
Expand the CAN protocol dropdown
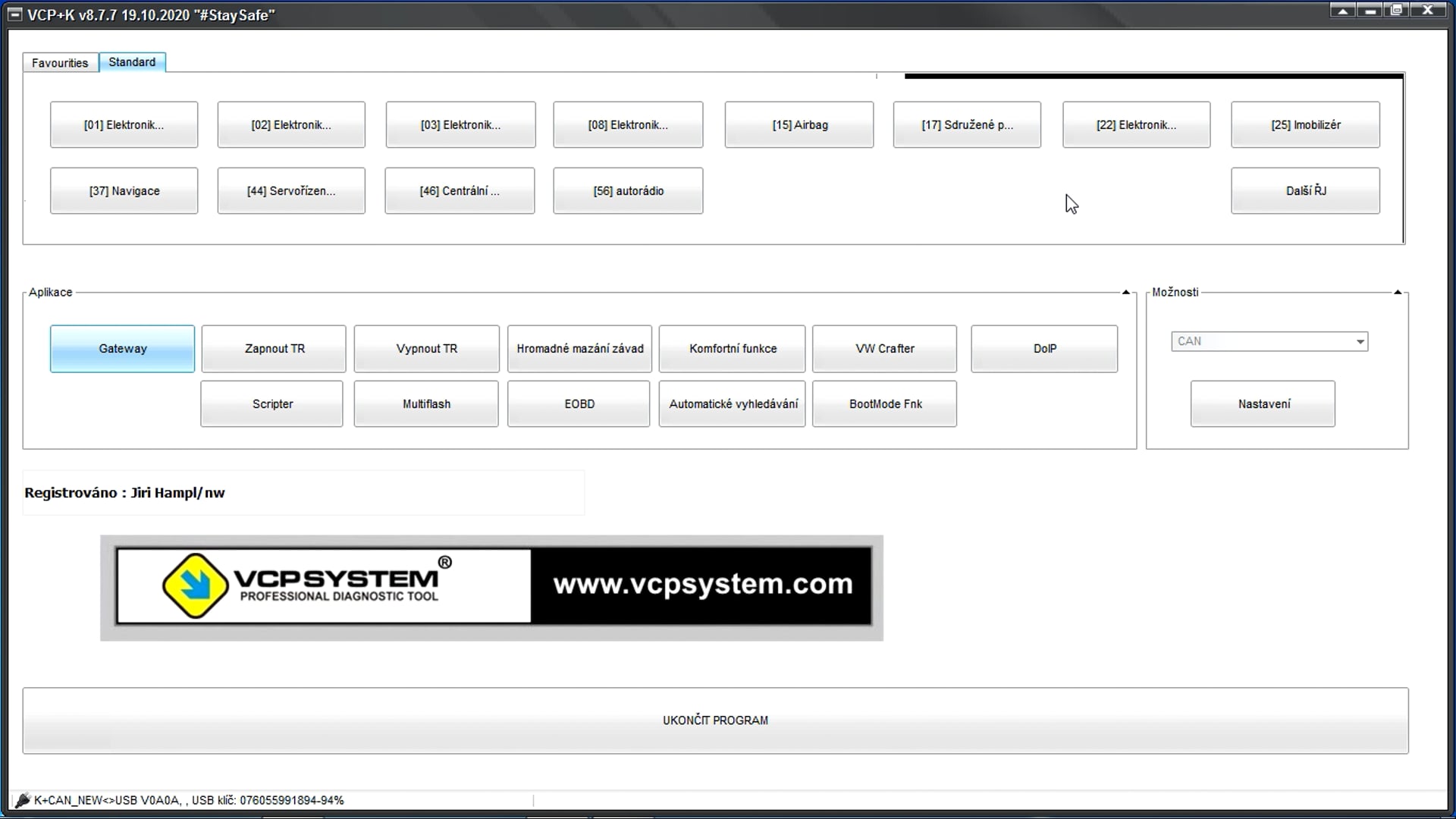1269,341
